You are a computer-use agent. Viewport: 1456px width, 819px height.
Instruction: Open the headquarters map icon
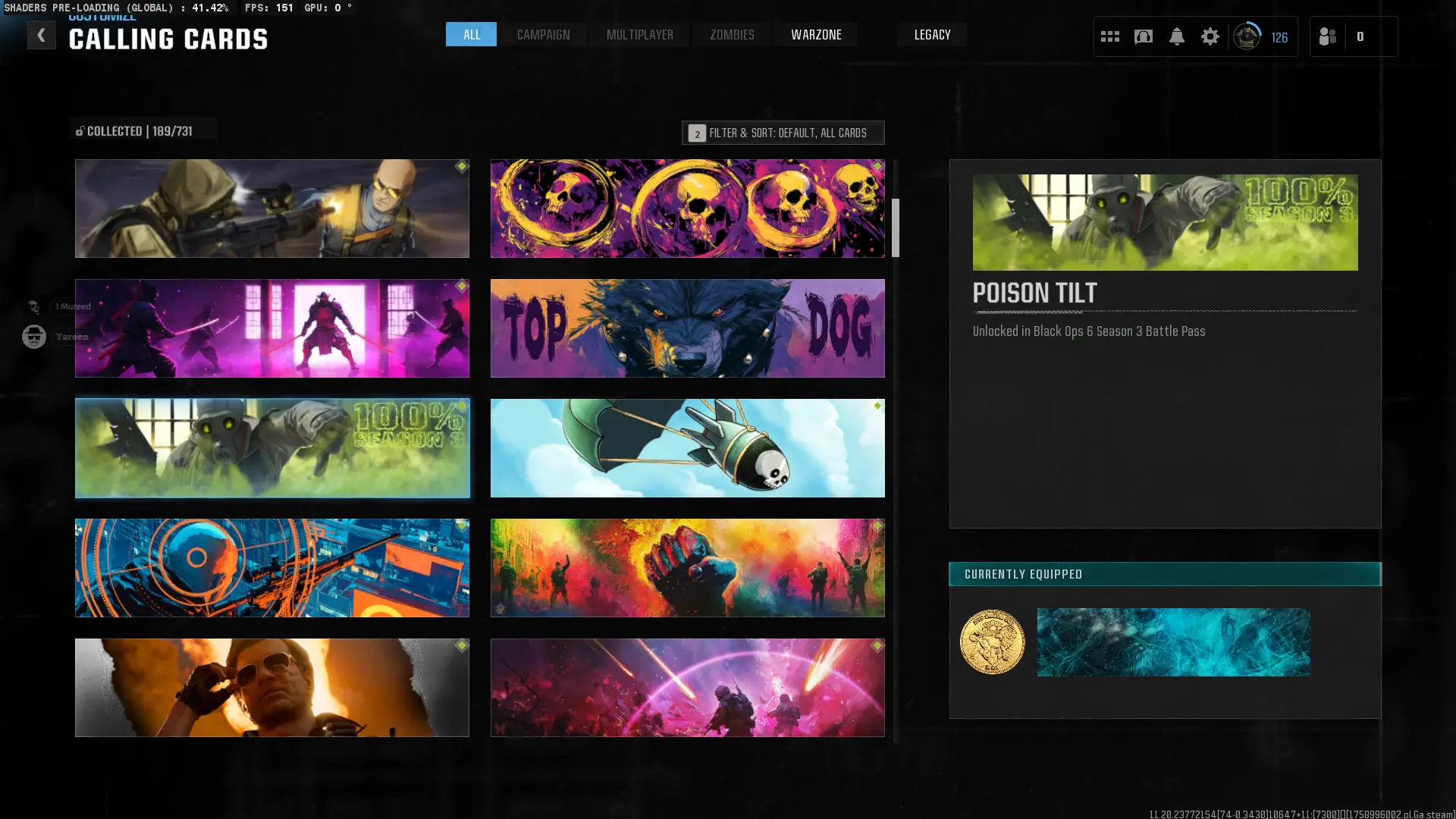click(1143, 36)
